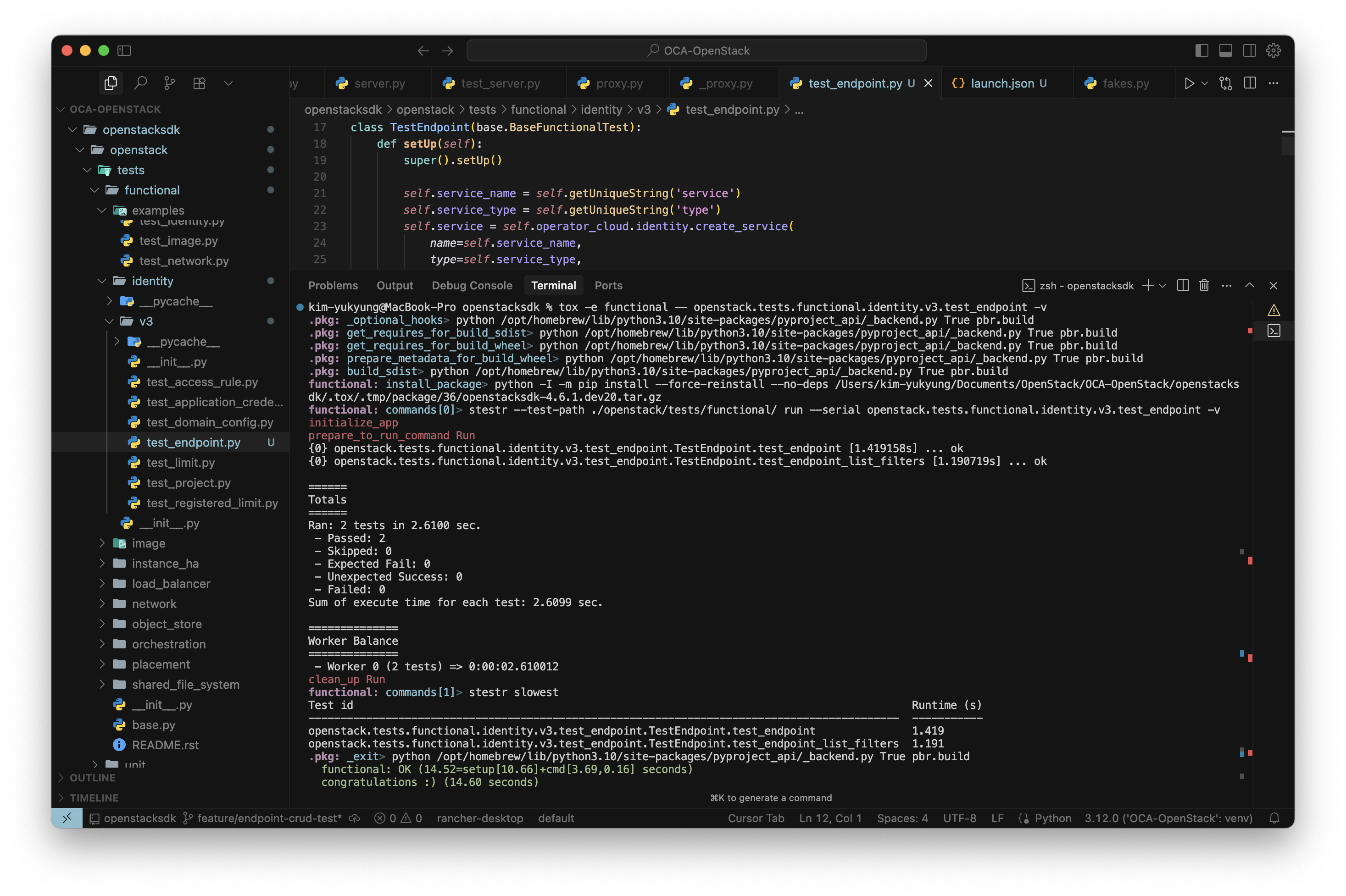The width and height of the screenshot is (1346, 896).
Task: Open the Ports panel tab
Action: click(608, 285)
